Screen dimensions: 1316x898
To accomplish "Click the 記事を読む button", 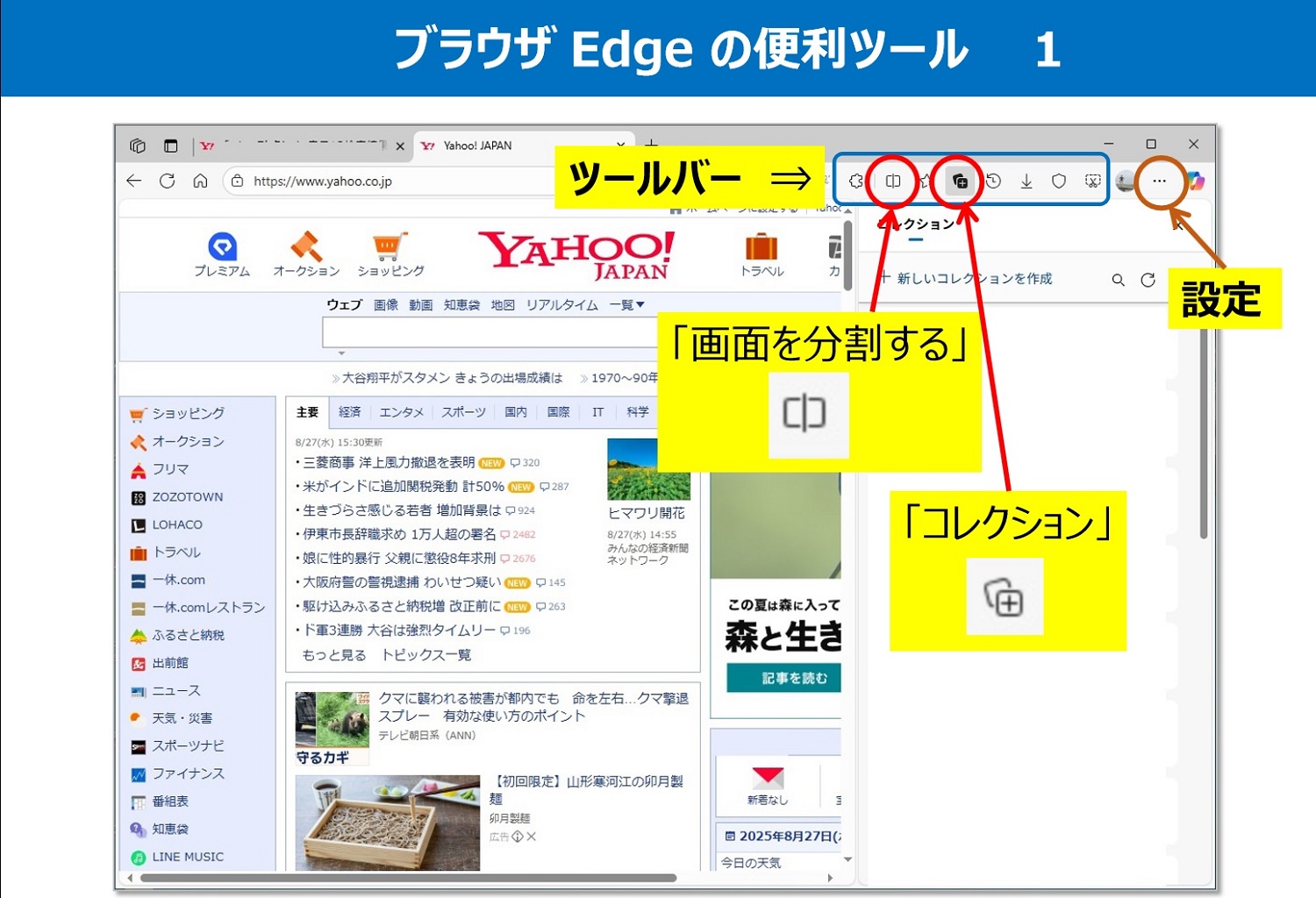I will coord(783,678).
